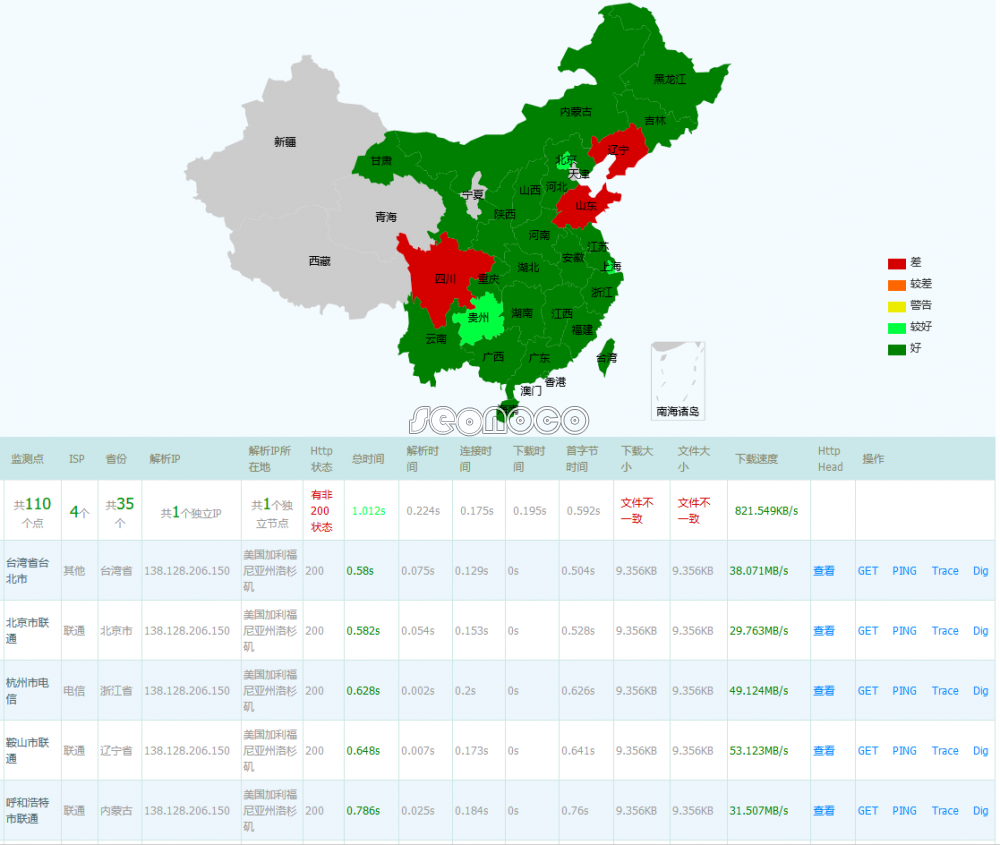The height and width of the screenshot is (845, 1000).
Task: Select 贵州 province on the map
Action: [477, 318]
